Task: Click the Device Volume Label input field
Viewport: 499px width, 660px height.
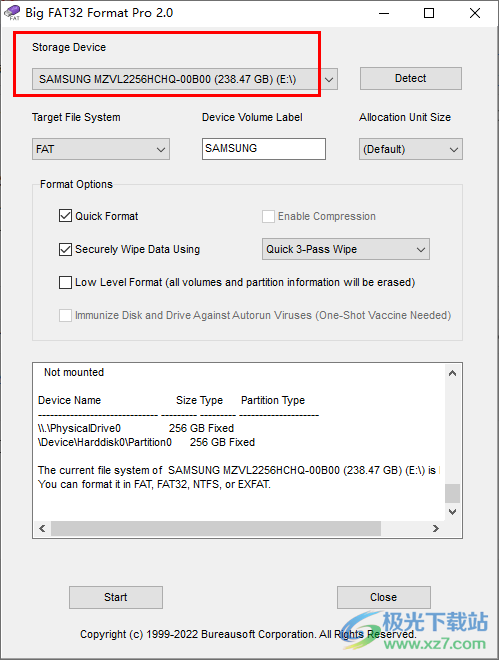Action: click(264, 149)
